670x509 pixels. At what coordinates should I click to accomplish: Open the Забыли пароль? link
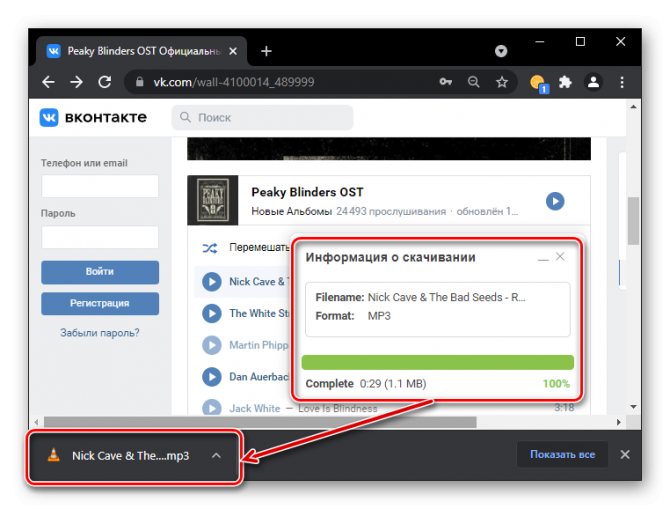click(100, 332)
